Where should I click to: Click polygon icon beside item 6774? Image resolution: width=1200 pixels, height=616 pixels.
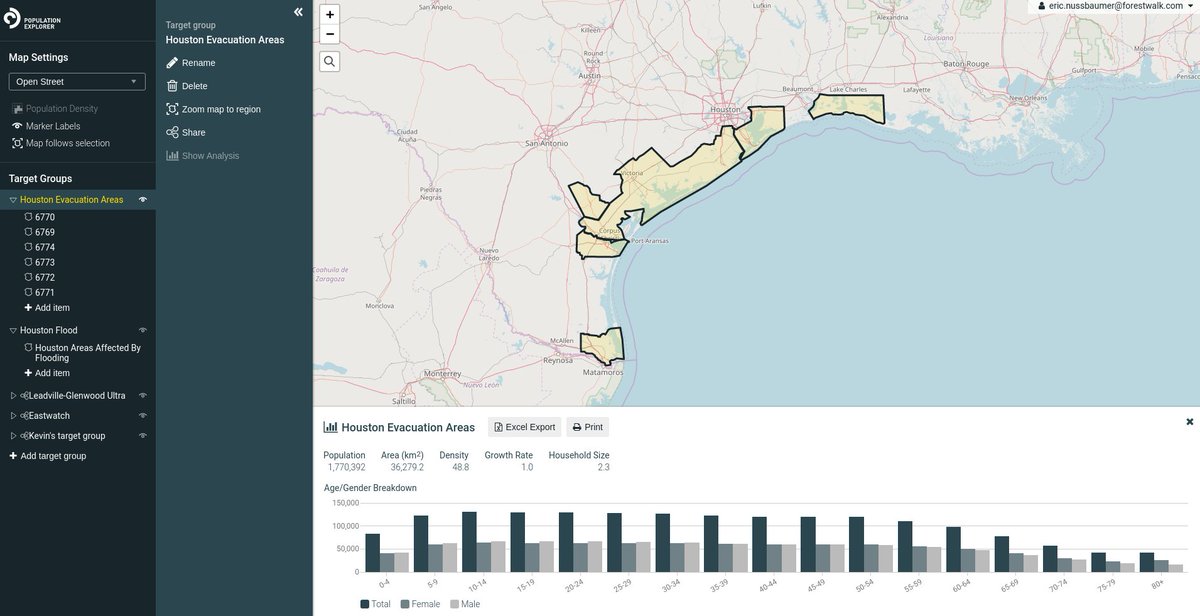click(x=28, y=247)
